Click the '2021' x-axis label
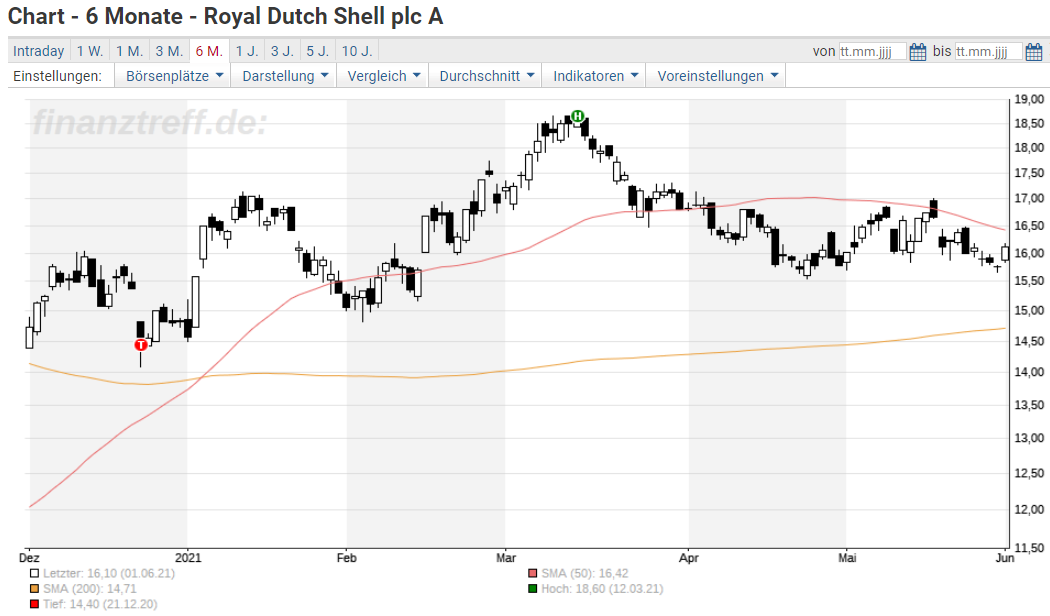 (x=188, y=558)
